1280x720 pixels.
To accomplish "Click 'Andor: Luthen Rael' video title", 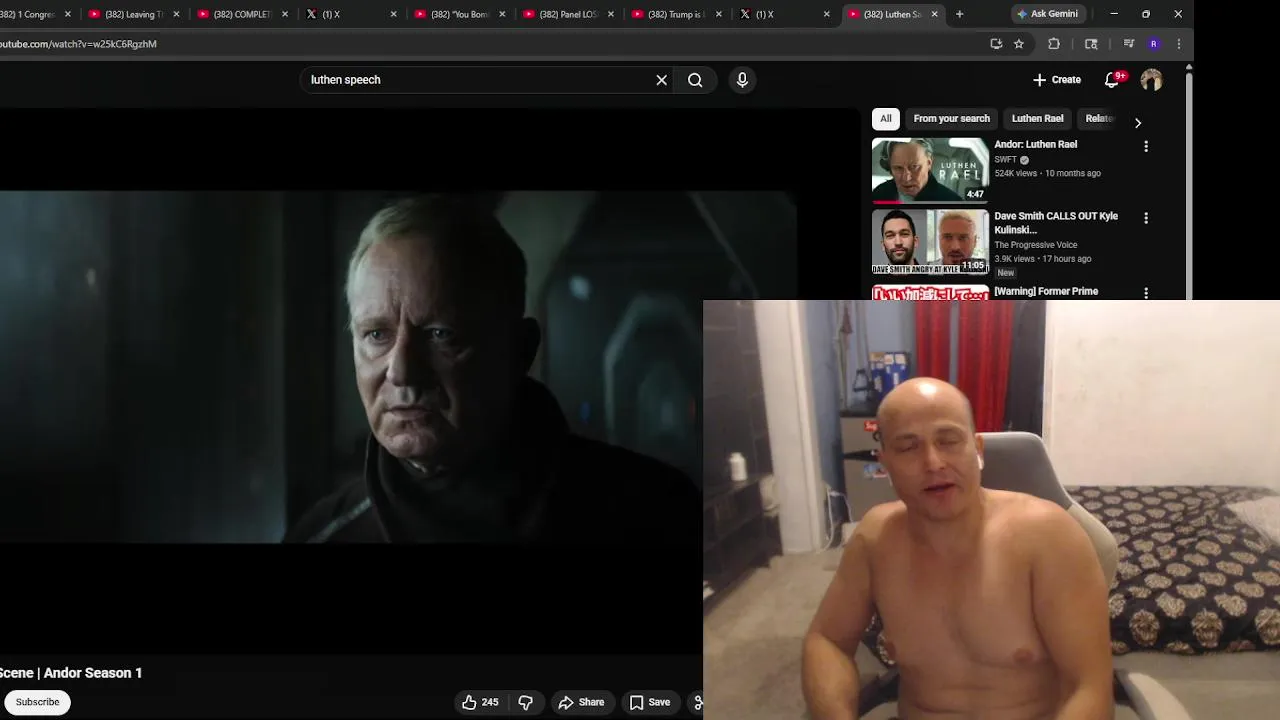I will 1035,144.
